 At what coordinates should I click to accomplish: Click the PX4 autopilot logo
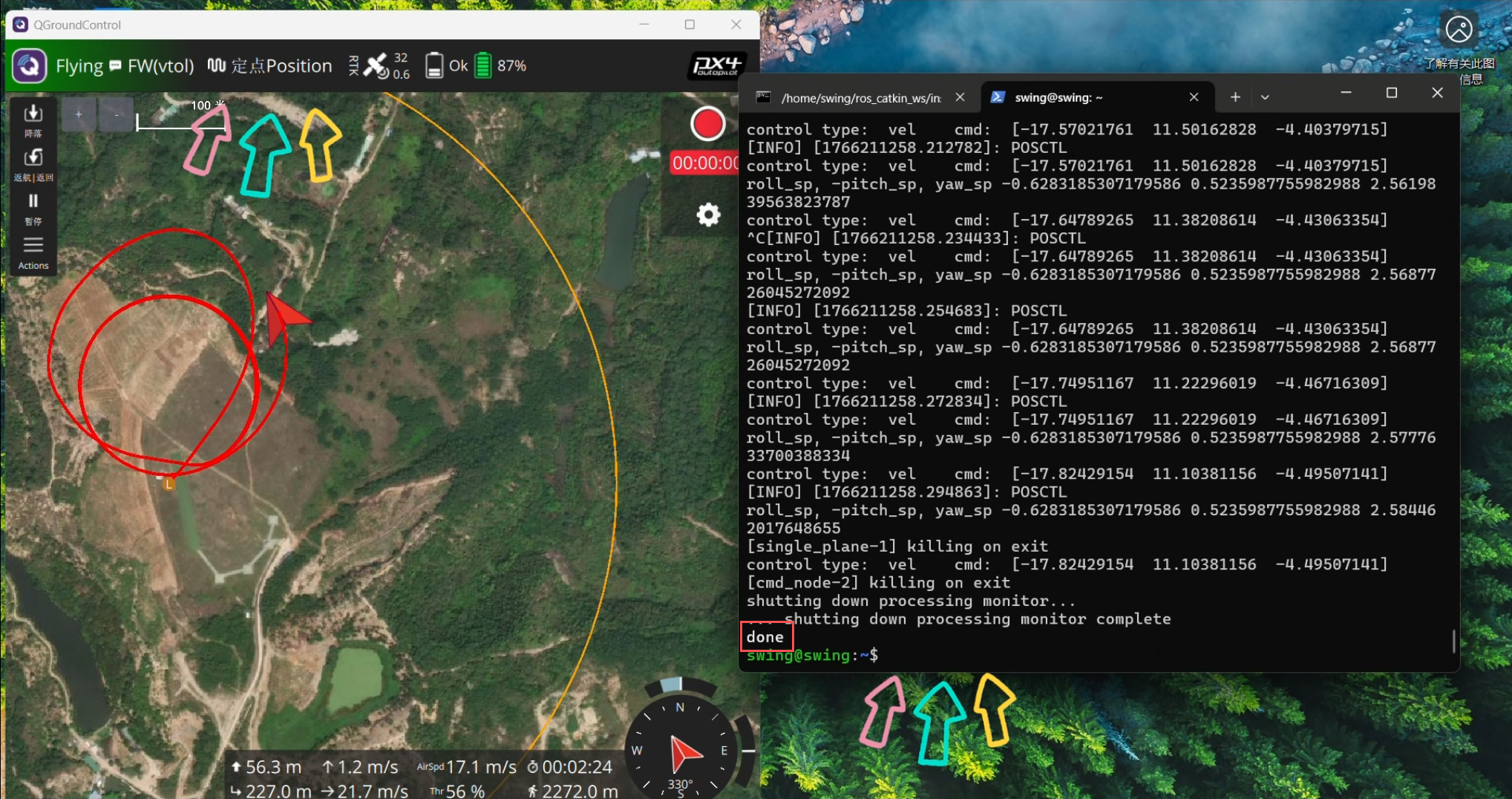[716, 65]
